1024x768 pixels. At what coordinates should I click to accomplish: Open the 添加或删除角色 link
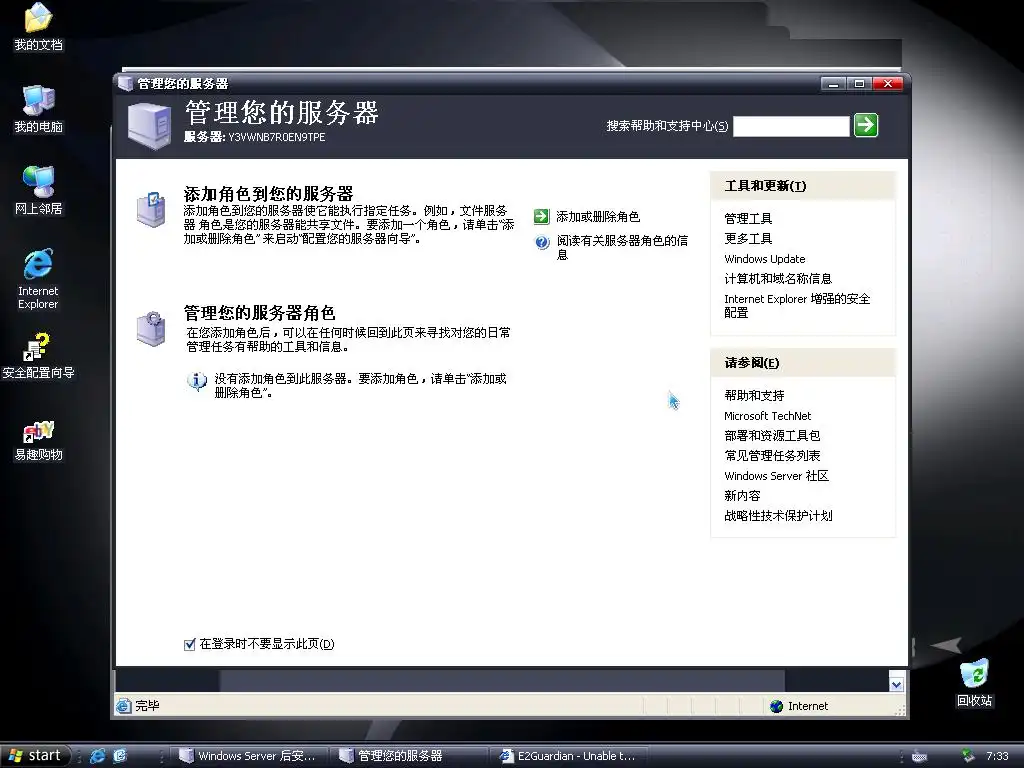(598, 216)
